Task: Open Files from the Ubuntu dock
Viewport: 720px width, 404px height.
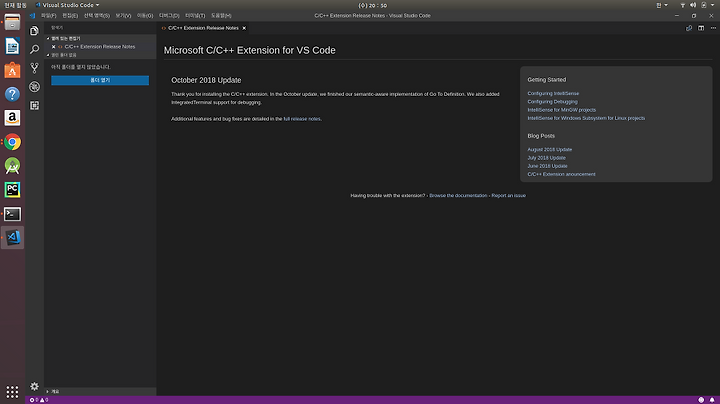Action: click(x=12, y=22)
